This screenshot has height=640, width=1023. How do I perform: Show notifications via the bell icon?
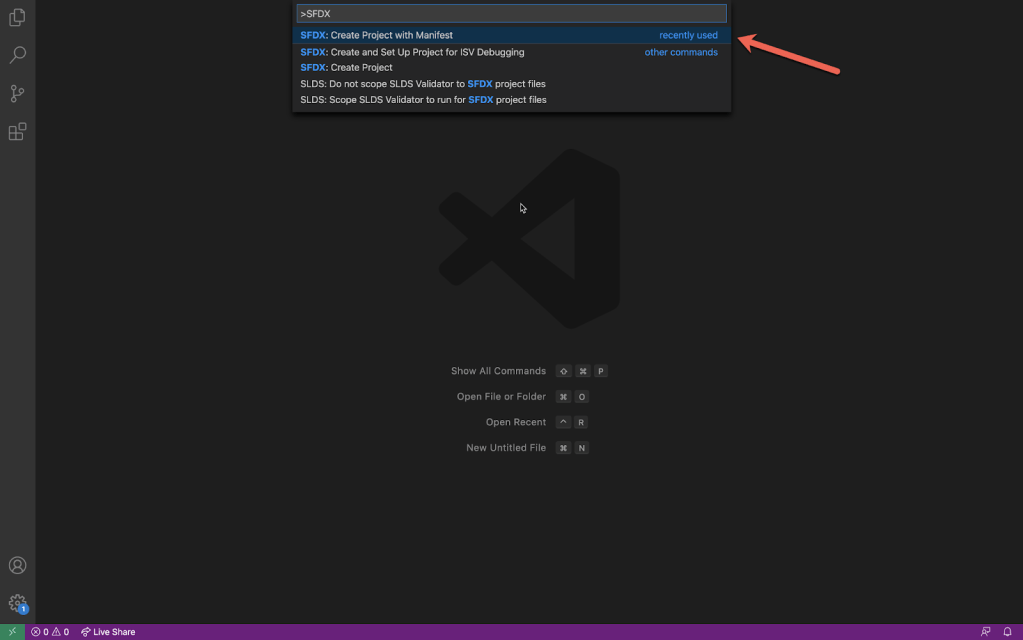pyautogui.click(x=1007, y=632)
